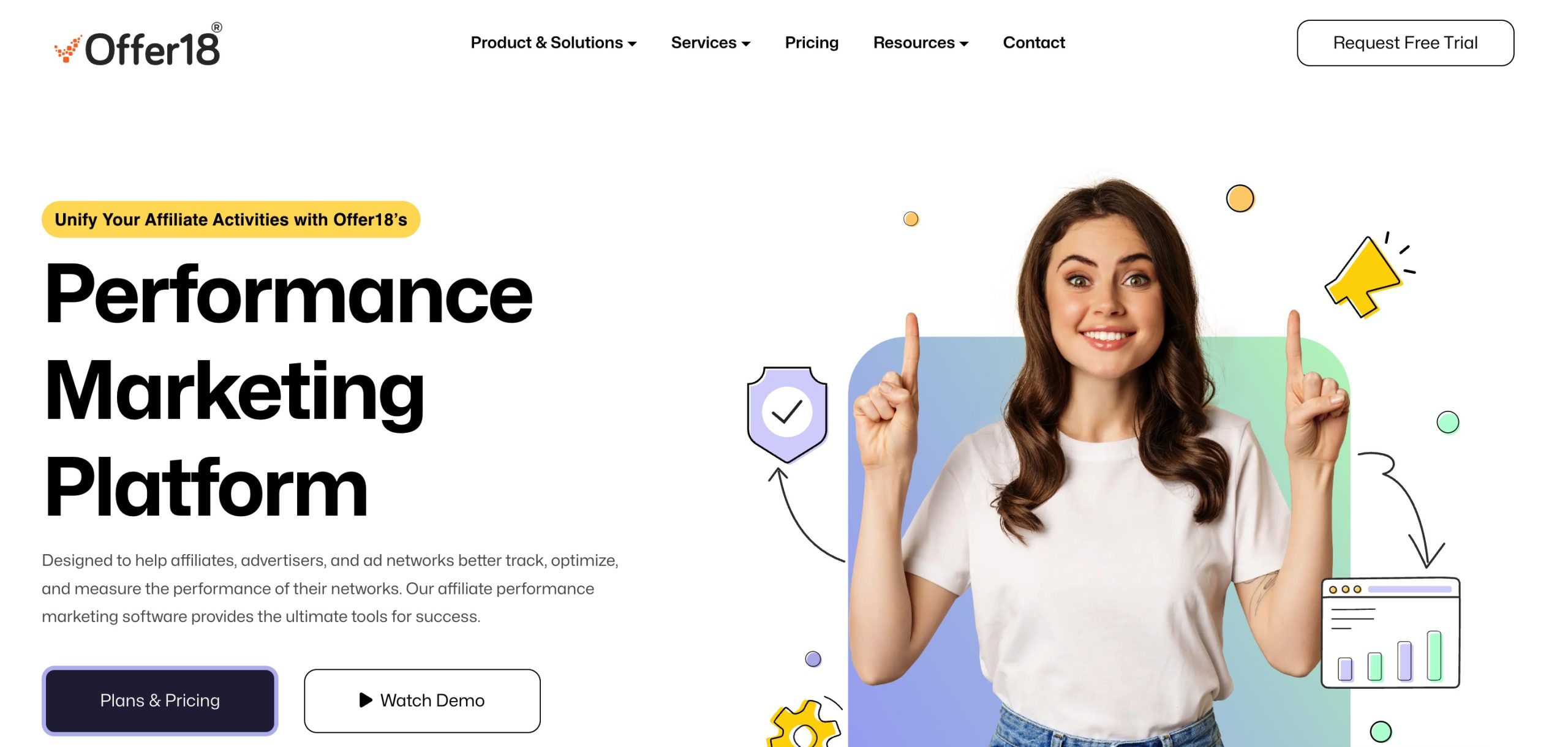The height and width of the screenshot is (747, 1568).
Task: Click the Watch Demo button
Action: pos(422,700)
